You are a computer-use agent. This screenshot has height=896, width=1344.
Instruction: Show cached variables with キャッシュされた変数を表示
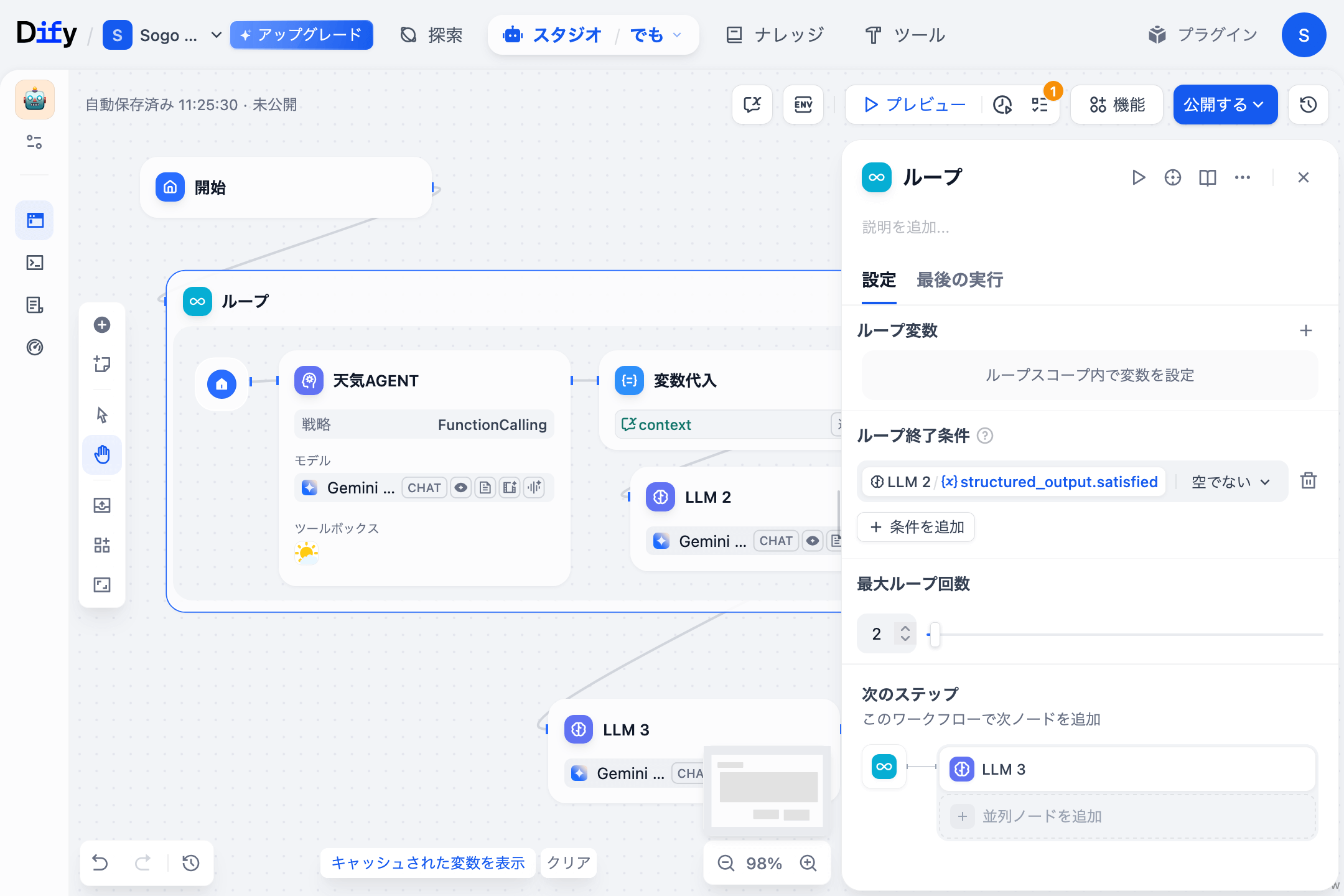[427, 863]
